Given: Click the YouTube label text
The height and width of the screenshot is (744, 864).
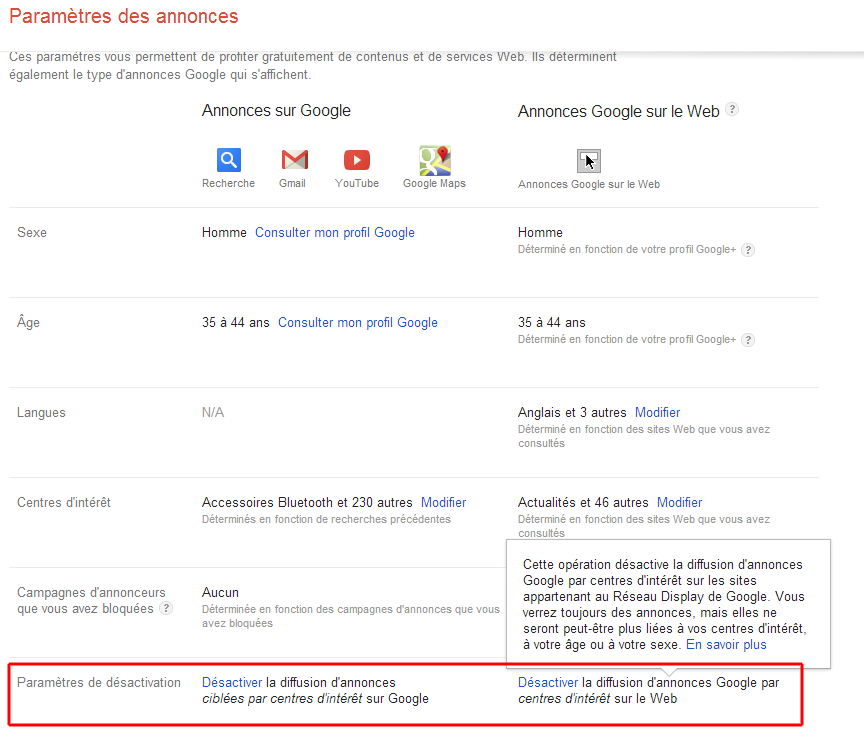Looking at the screenshot, I should coord(357,183).
